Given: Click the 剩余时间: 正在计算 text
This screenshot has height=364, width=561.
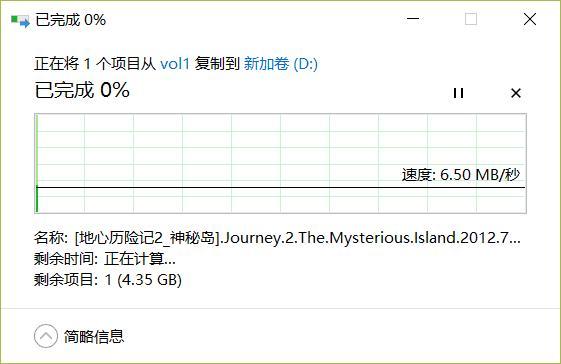Looking at the screenshot, I should (x=105, y=258).
